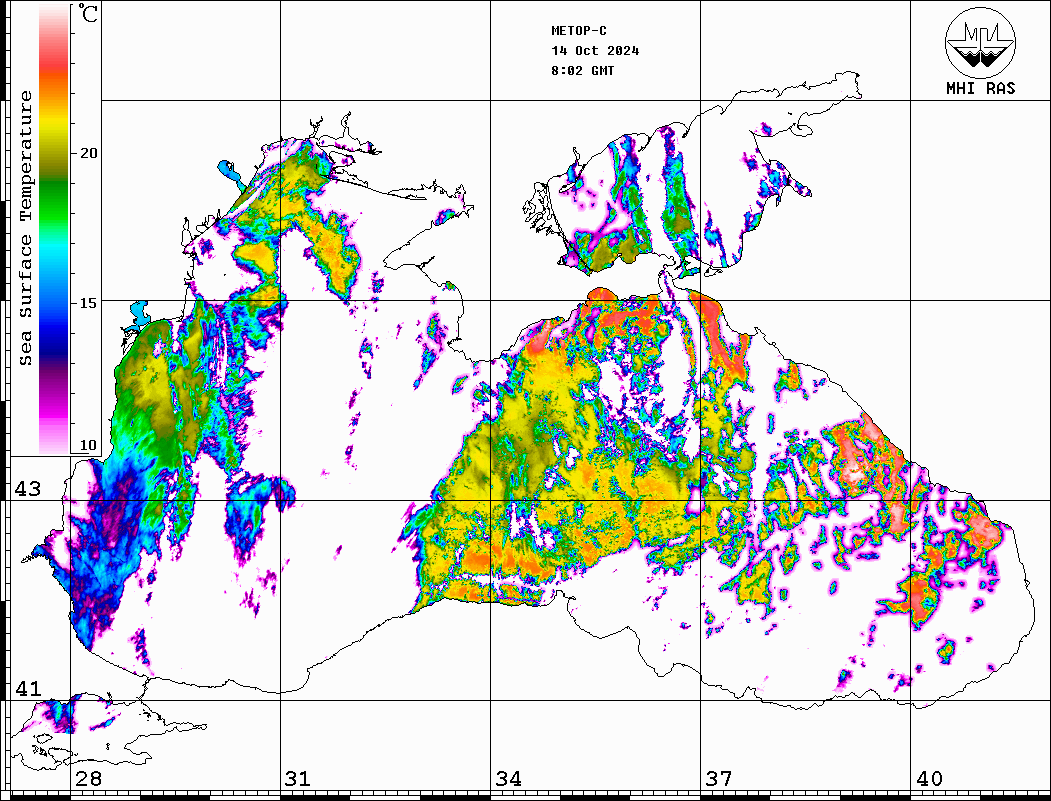Screen dimensions: 1051x801
Task: Click the MHI RAS logo emblem
Action: pos(980,42)
